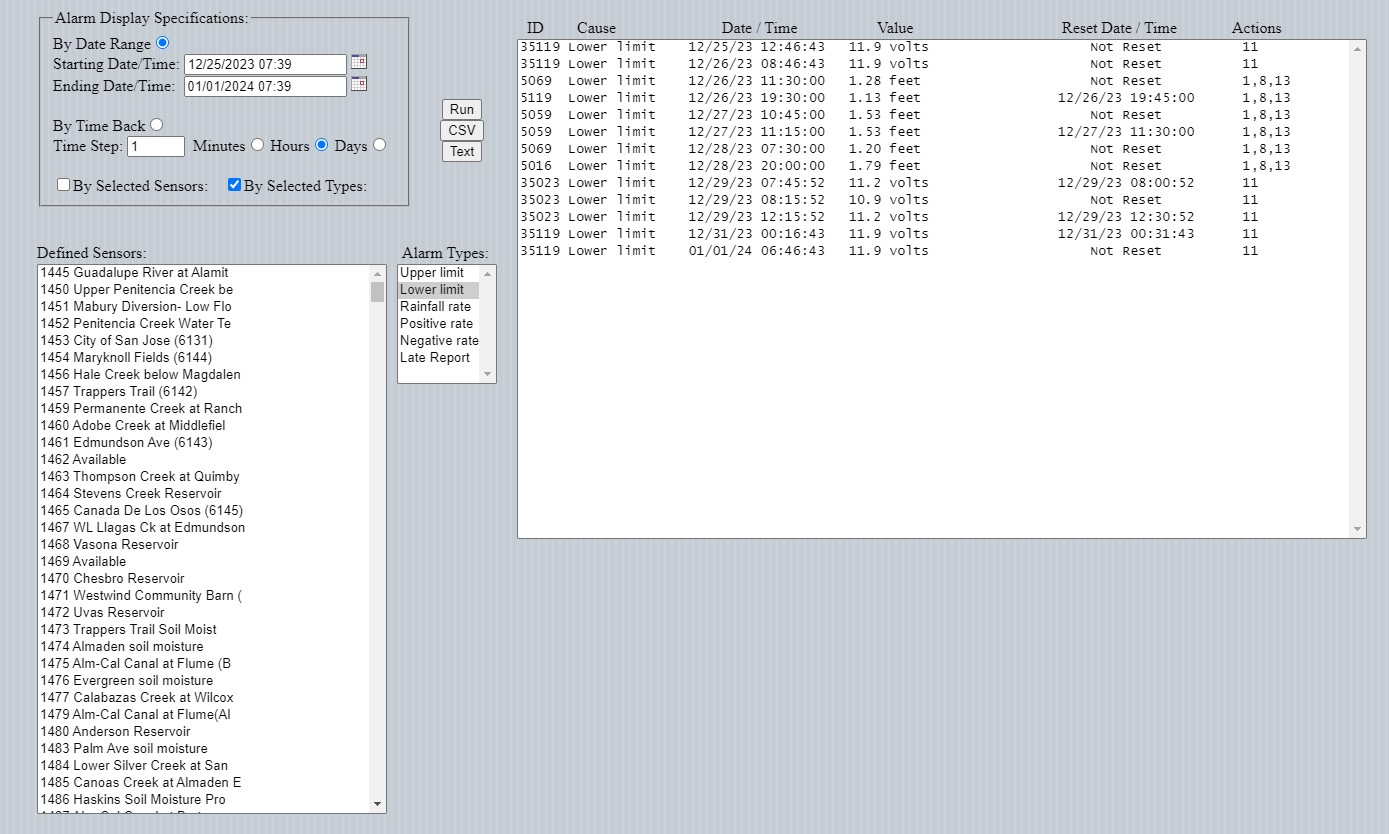The image size is (1389, 834).
Task: Open calendar picker for Starting Date/Time
Action: [x=358, y=62]
